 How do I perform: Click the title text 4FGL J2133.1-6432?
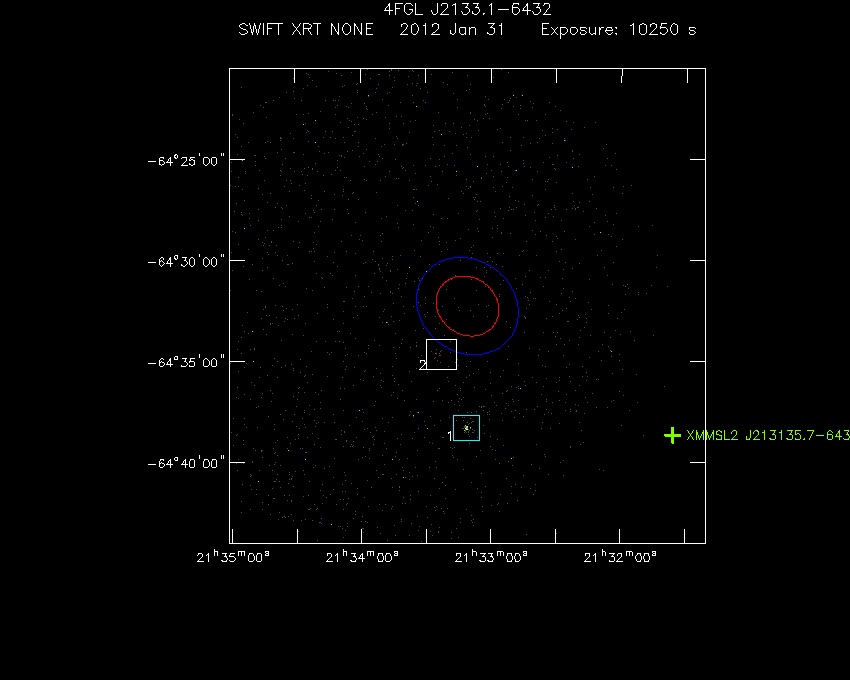467,9
